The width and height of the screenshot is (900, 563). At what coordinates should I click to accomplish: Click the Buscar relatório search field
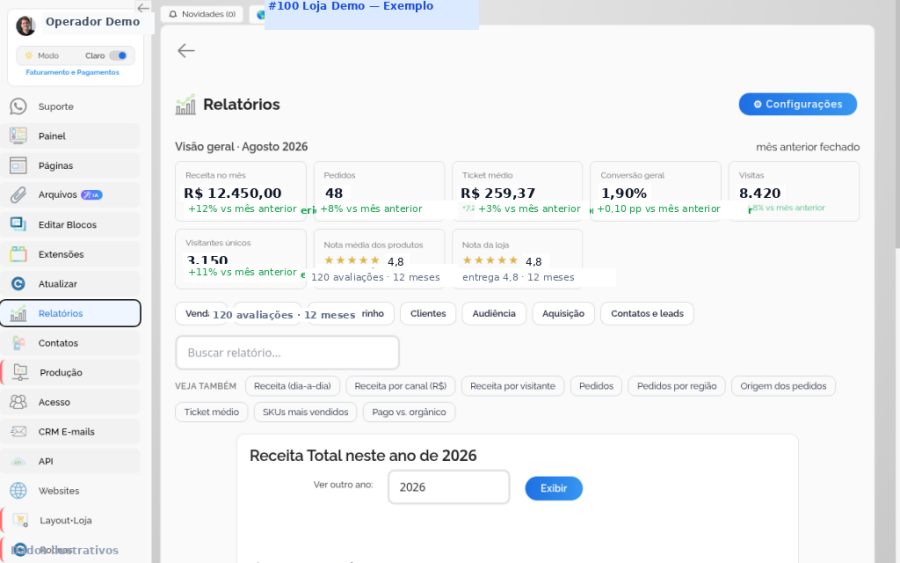287,352
